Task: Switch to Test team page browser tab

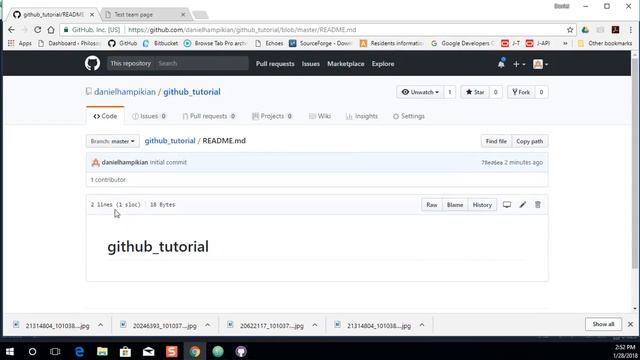Action: [144, 14]
